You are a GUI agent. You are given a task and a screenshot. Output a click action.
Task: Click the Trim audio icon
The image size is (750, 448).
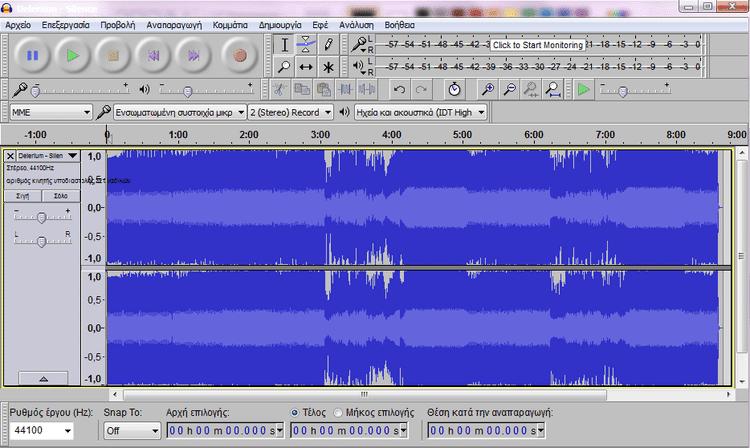click(x=345, y=89)
